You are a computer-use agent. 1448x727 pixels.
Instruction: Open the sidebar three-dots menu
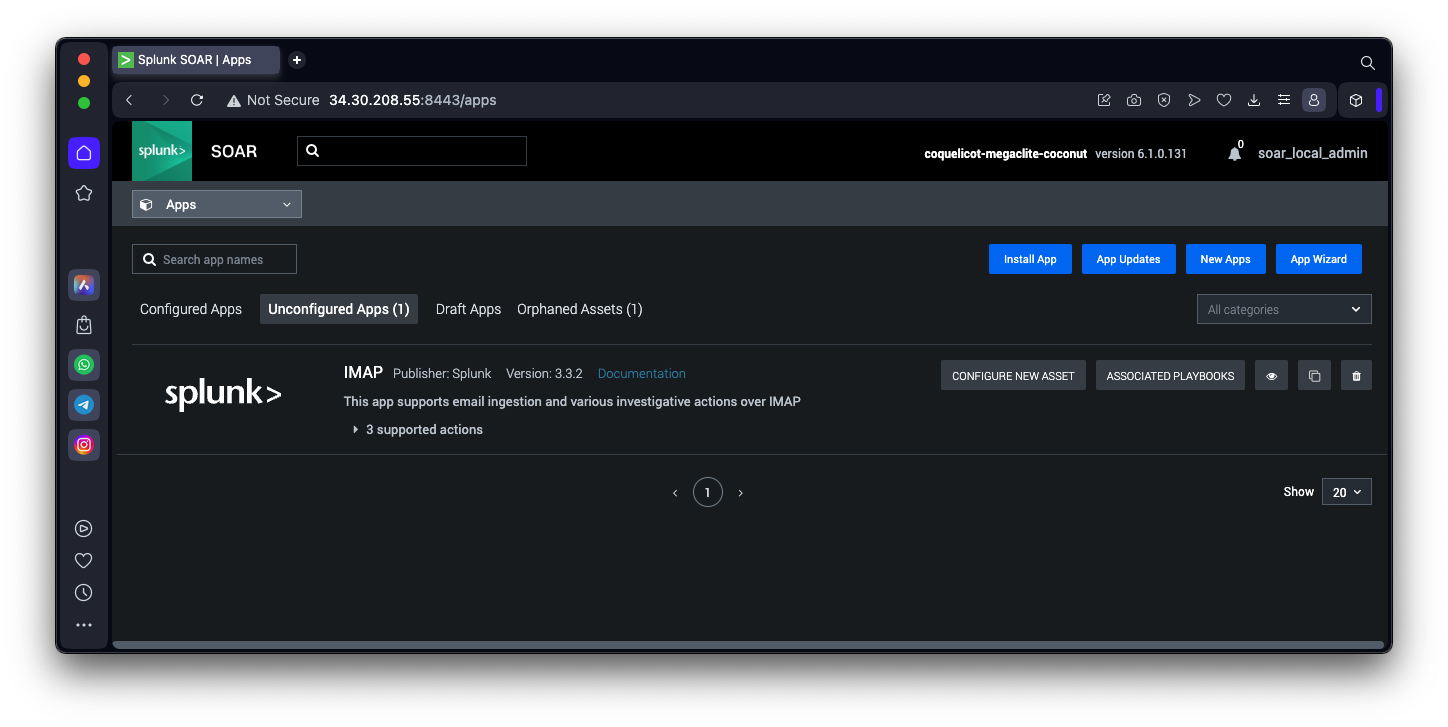click(84, 625)
